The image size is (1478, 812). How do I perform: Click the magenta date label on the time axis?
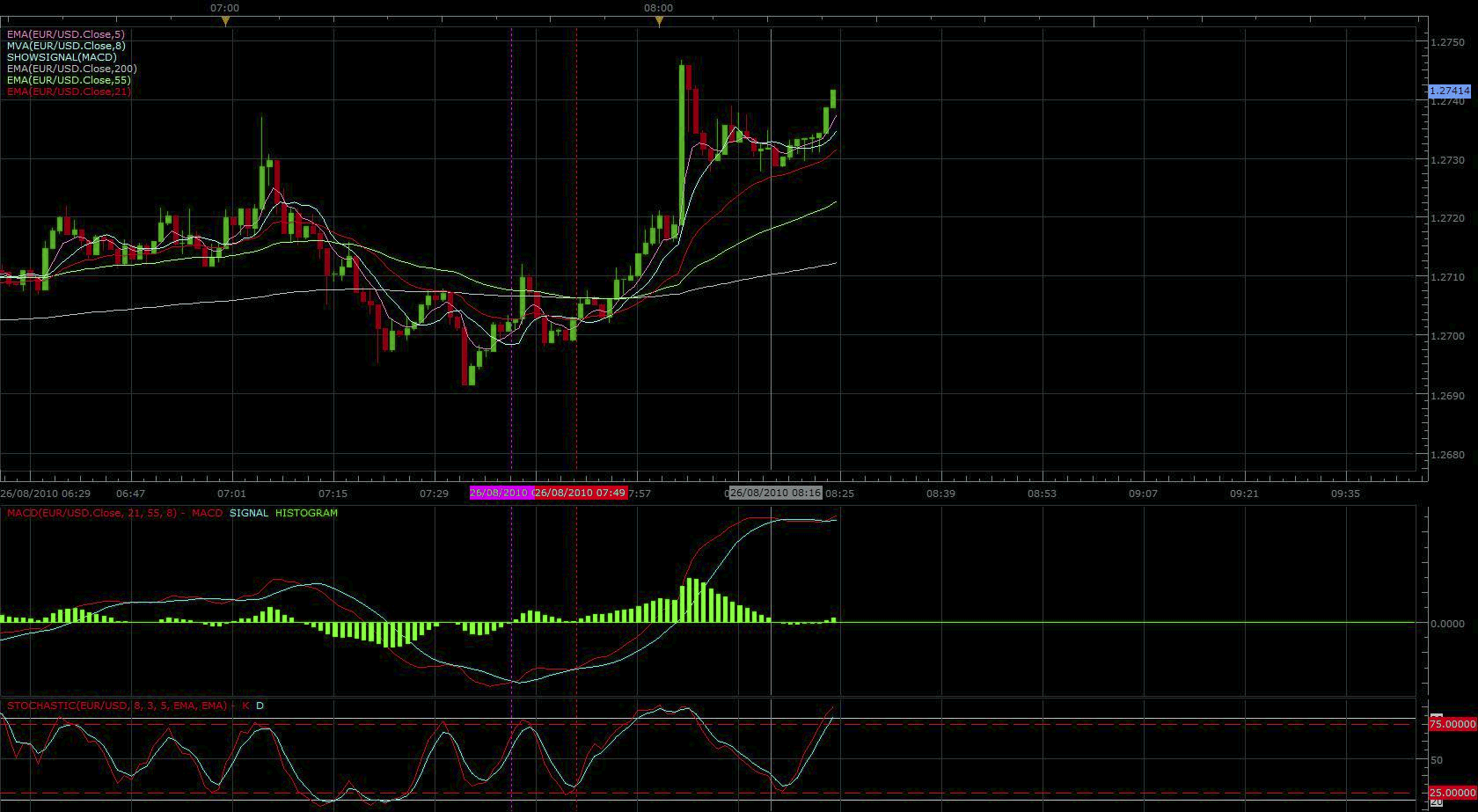pyautogui.click(x=501, y=493)
